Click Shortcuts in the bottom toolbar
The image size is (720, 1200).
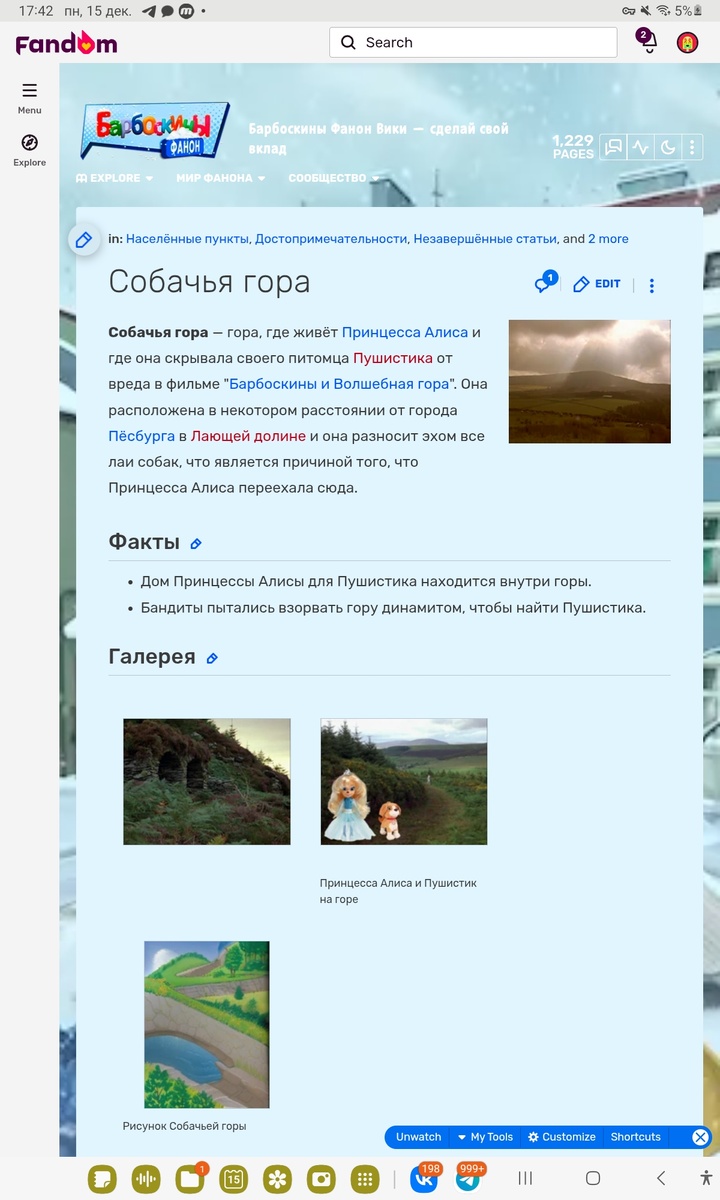[636, 1137]
